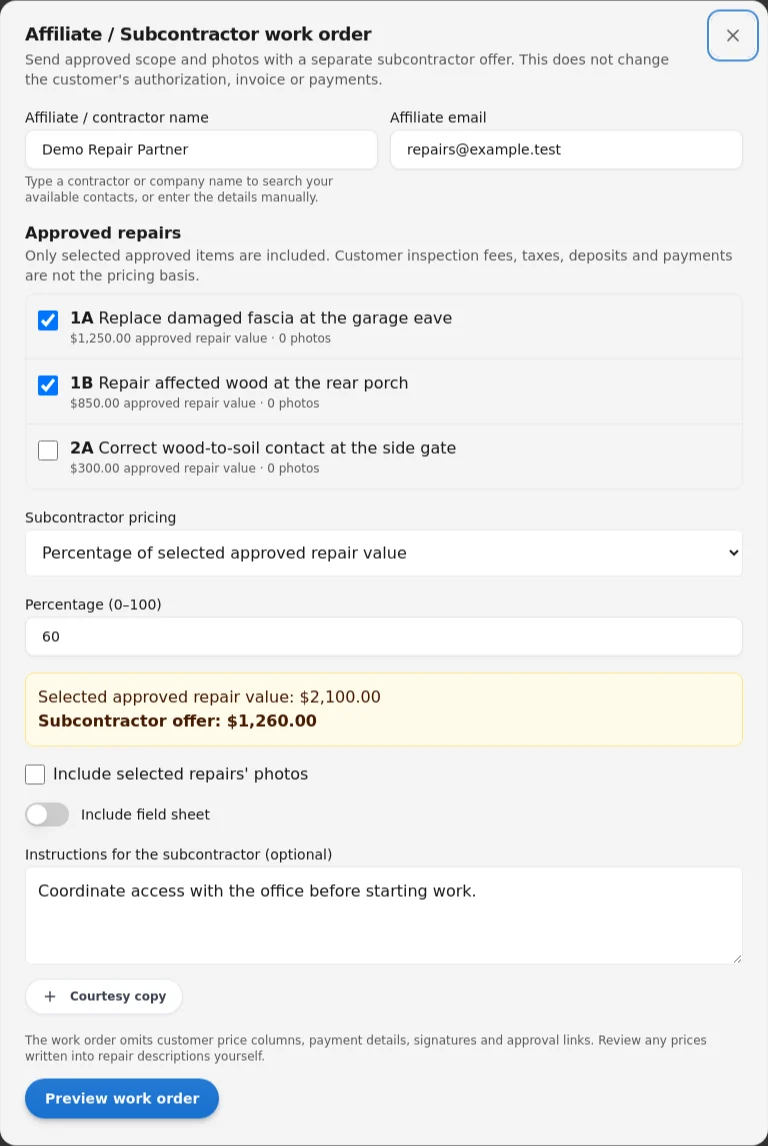The height and width of the screenshot is (1146, 768).
Task: Click the Percentage input field
Action: pyautogui.click(x=384, y=637)
